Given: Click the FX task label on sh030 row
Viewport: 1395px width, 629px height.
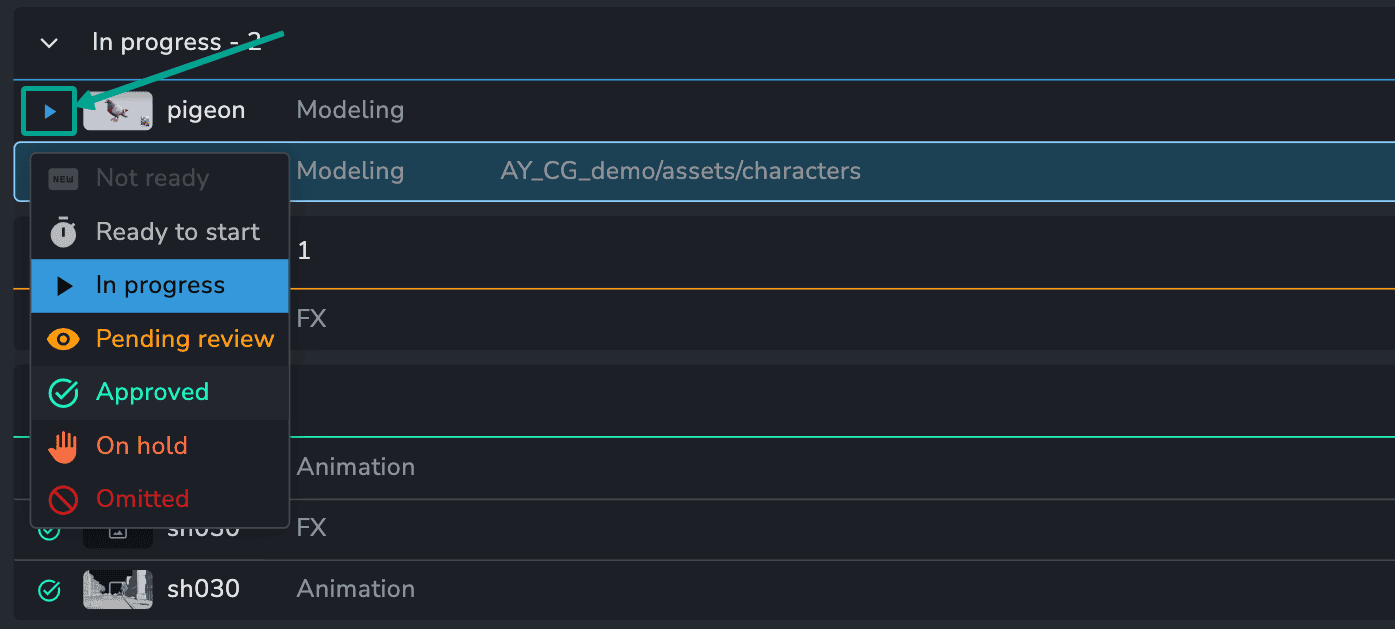Looking at the screenshot, I should click(311, 528).
